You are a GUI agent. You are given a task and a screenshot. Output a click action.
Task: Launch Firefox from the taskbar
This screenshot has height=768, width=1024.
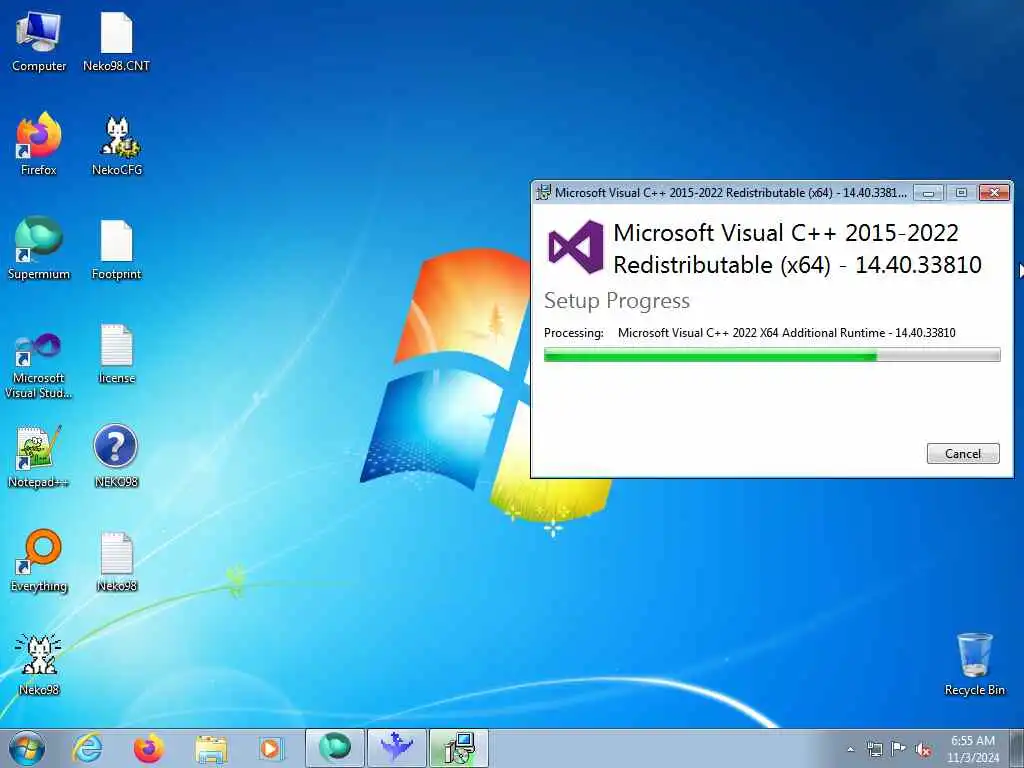click(x=148, y=748)
